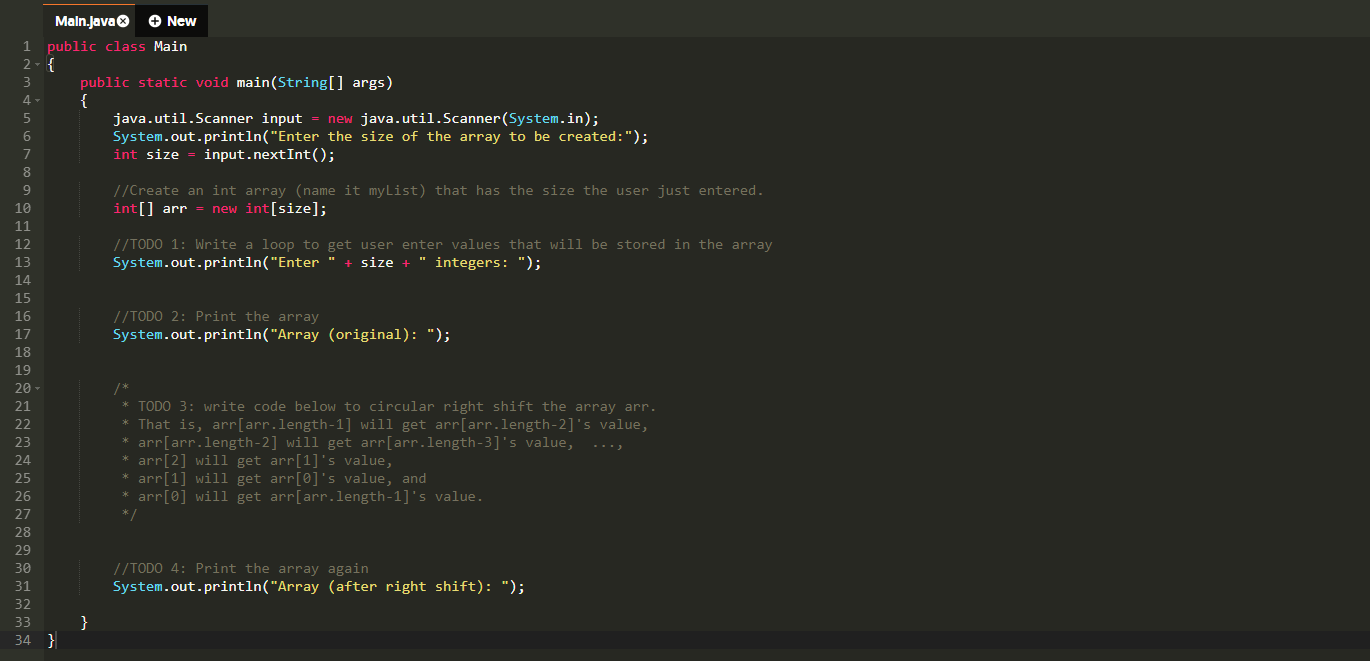Click comment "arr[0] will get arr[arr.length-1]'s value."
The width and height of the screenshot is (1370, 661).
pos(302,496)
